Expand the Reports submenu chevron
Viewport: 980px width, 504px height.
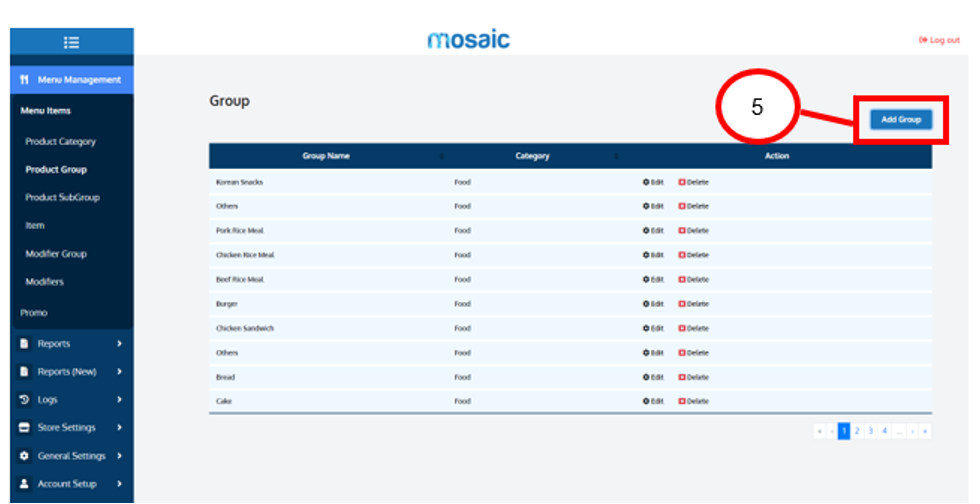(119, 344)
